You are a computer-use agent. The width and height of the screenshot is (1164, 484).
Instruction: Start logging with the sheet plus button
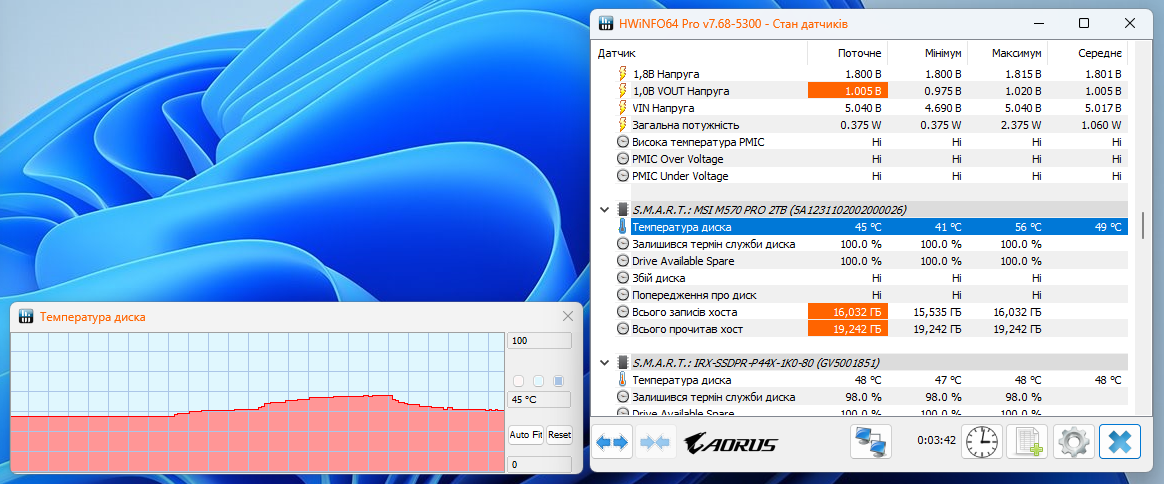coord(1027,443)
